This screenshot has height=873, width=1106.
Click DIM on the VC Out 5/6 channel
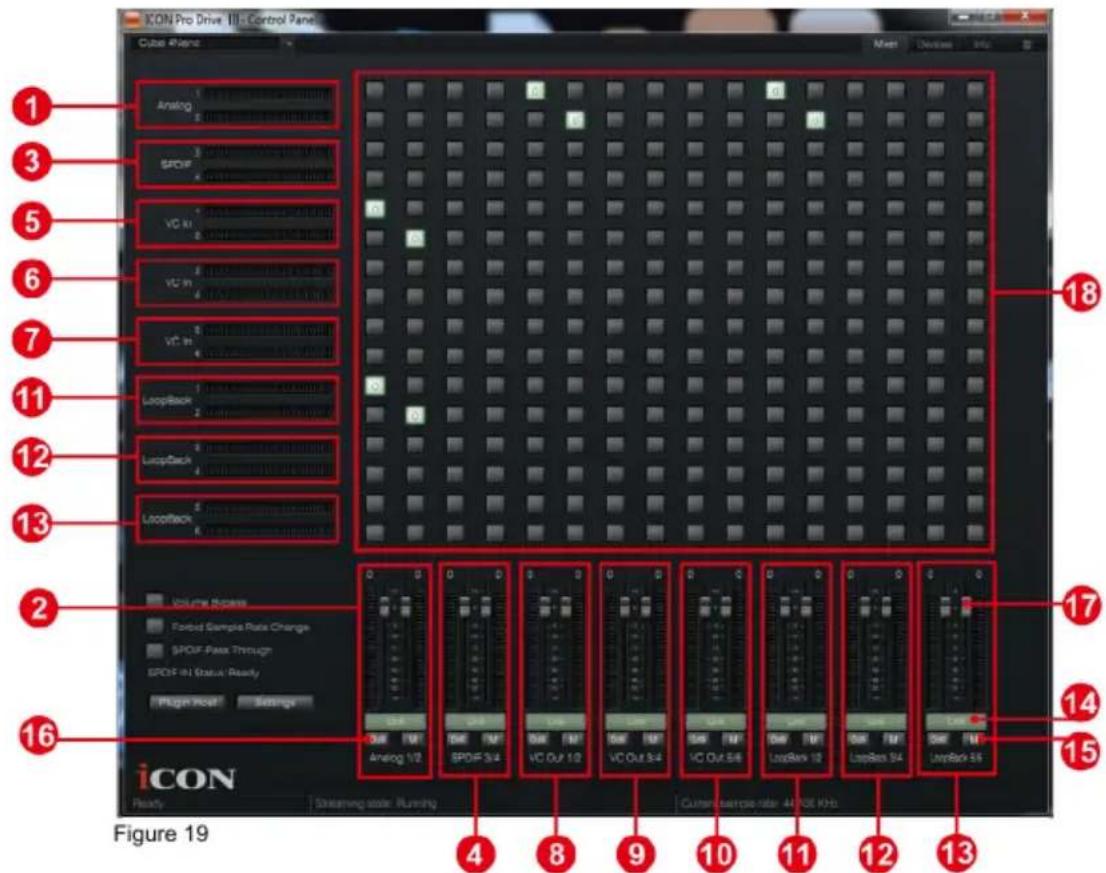pyautogui.click(x=698, y=739)
